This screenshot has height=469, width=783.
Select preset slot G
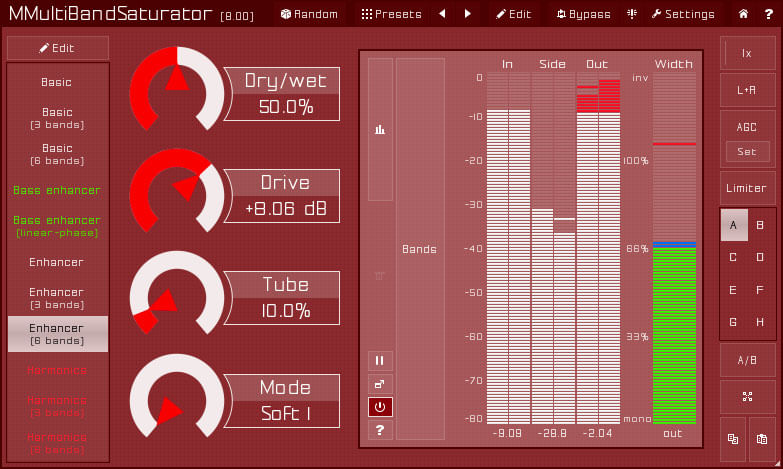(734, 322)
